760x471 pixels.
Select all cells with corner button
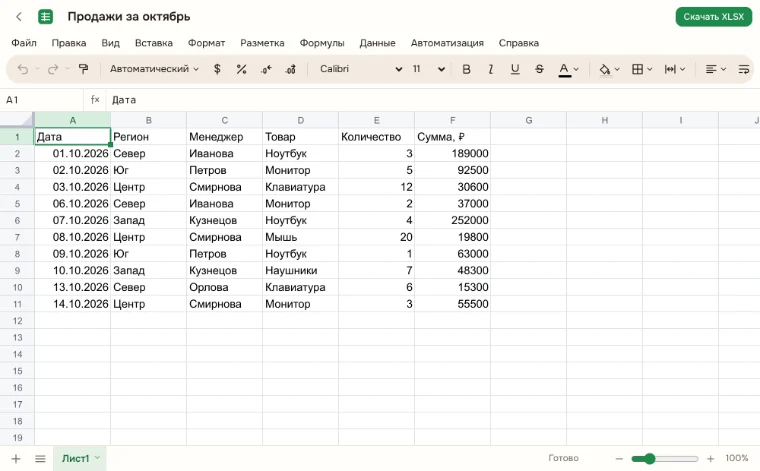17,120
